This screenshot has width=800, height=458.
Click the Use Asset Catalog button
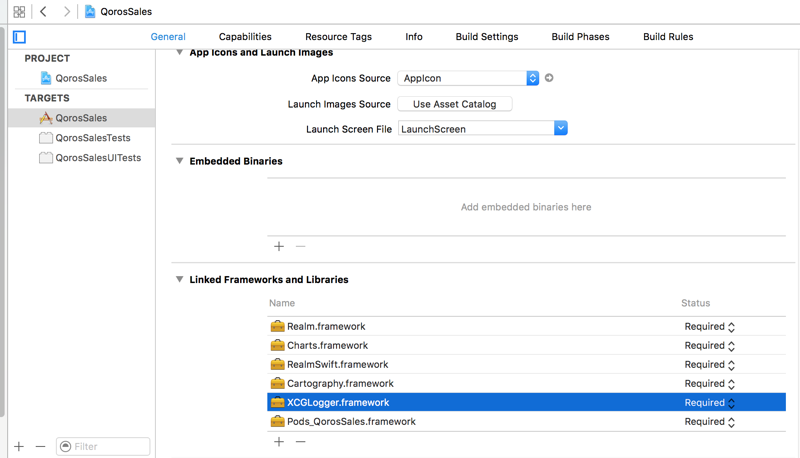[455, 104]
